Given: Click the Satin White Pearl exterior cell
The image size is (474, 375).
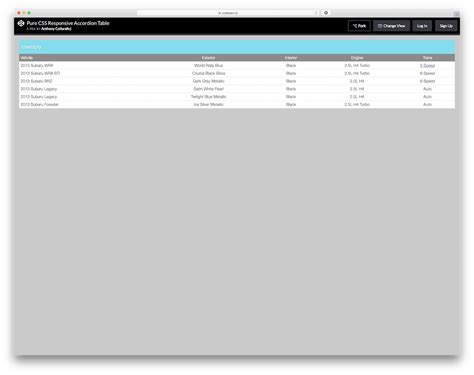Looking at the screenshot, I should [x=208, y=89].
